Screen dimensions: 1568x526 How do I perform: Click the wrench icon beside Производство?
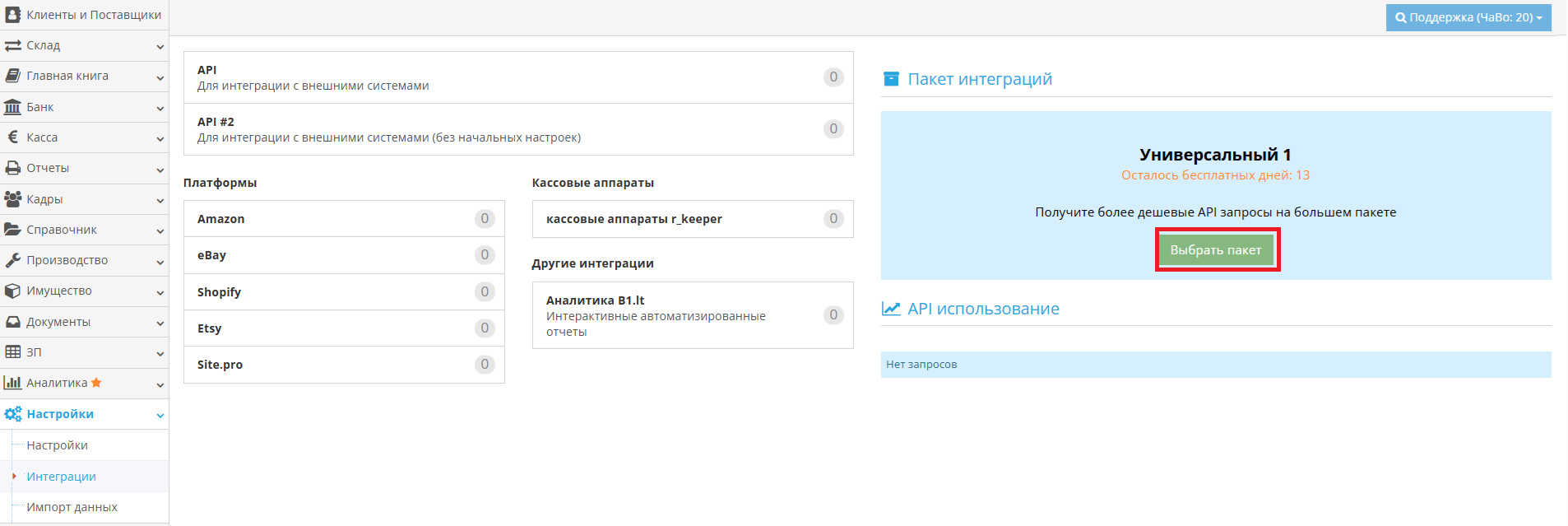click(x=12, y=260)
